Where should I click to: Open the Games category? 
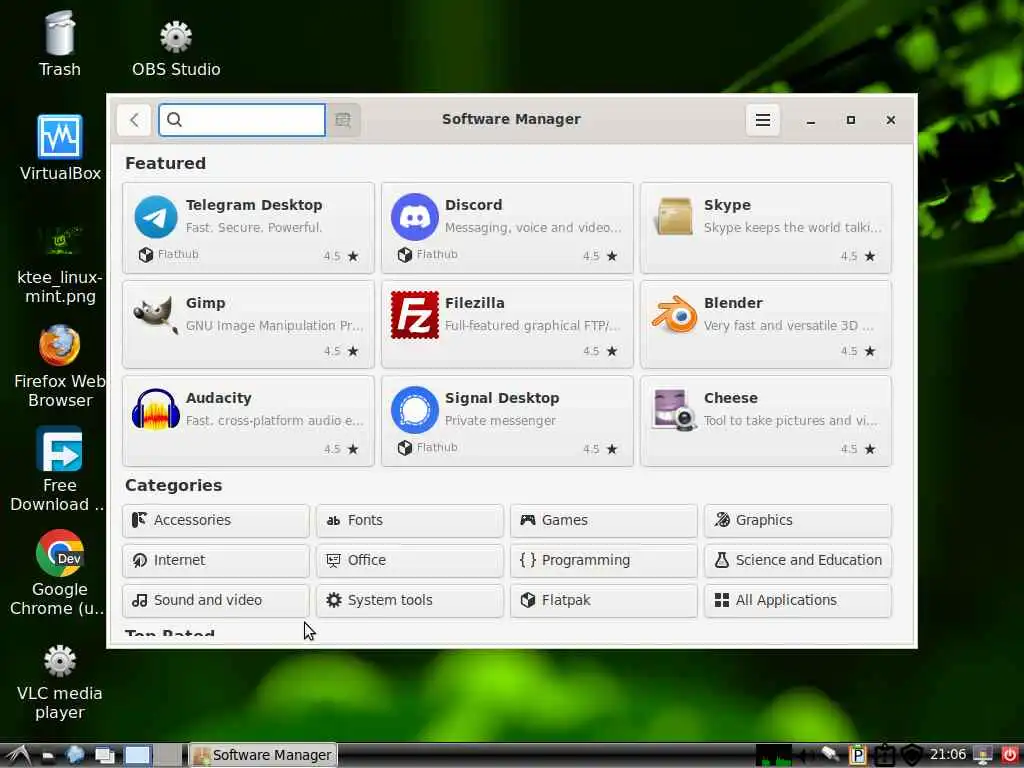pyautogui.click(x=603, y=520)
